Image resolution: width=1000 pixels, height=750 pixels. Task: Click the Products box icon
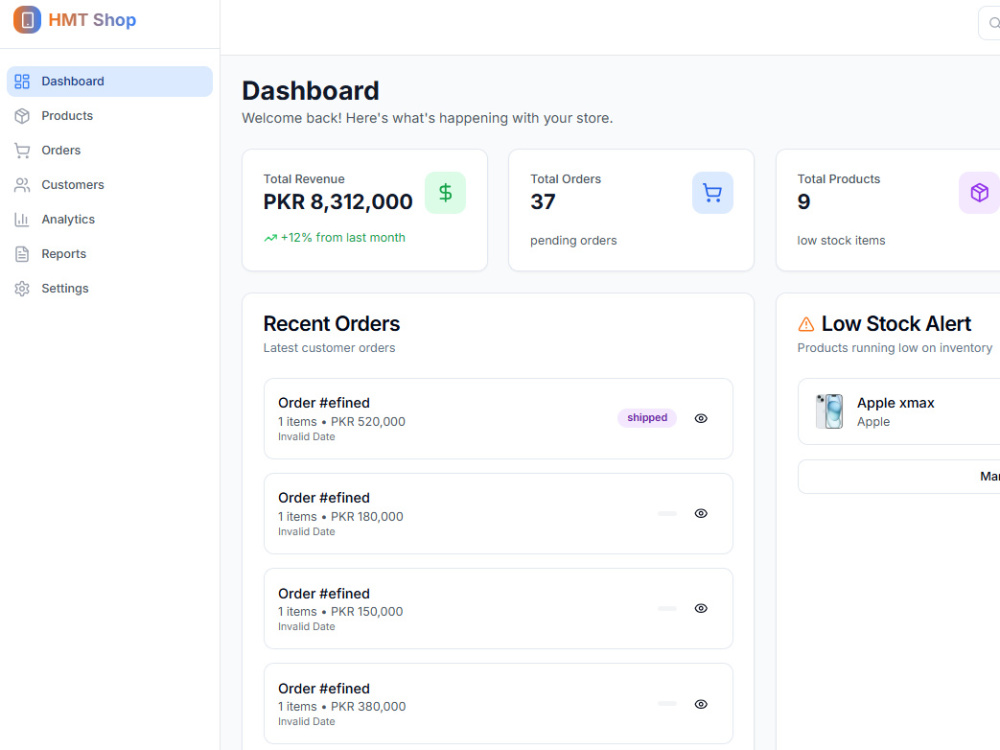click(x=22, y=116)
